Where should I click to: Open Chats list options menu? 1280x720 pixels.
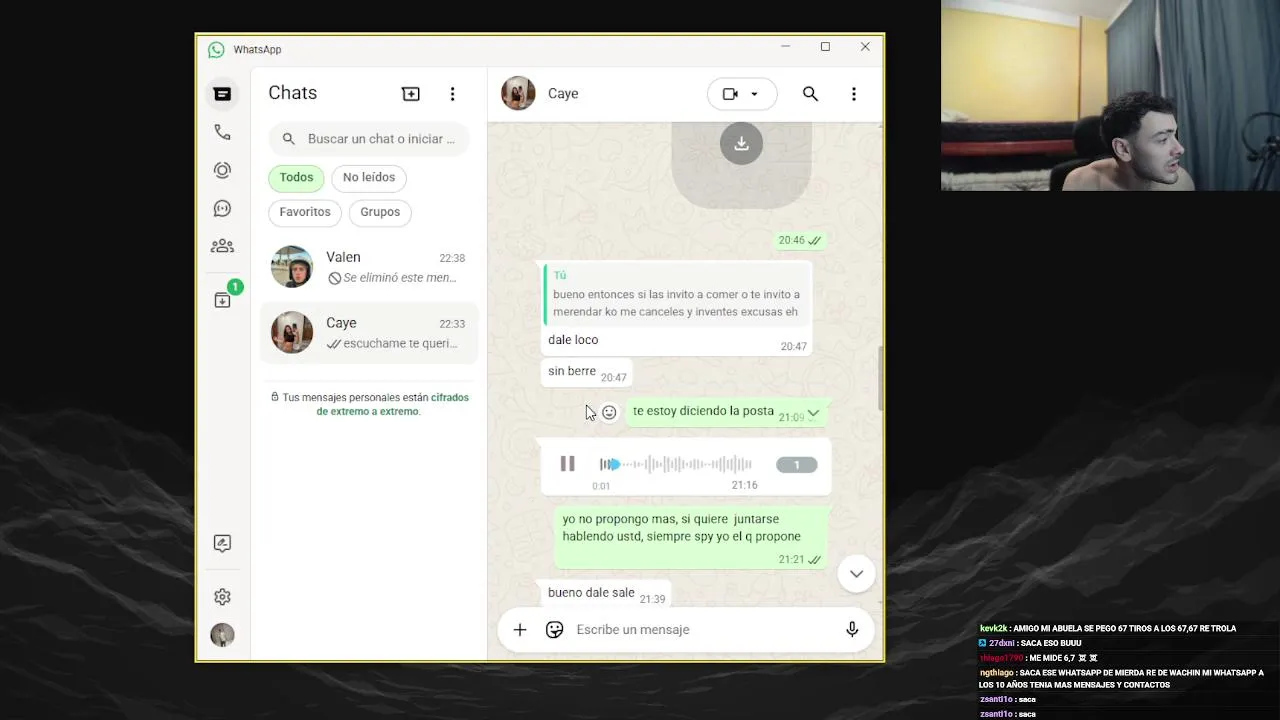452,93
